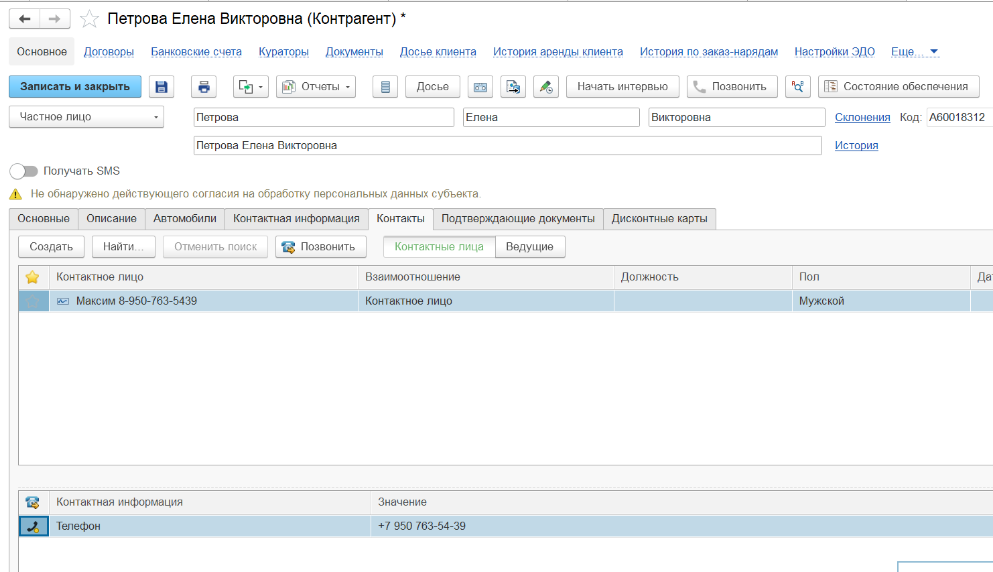Click the card icon right of Досье
993x572 pixels.
point(480,87)
